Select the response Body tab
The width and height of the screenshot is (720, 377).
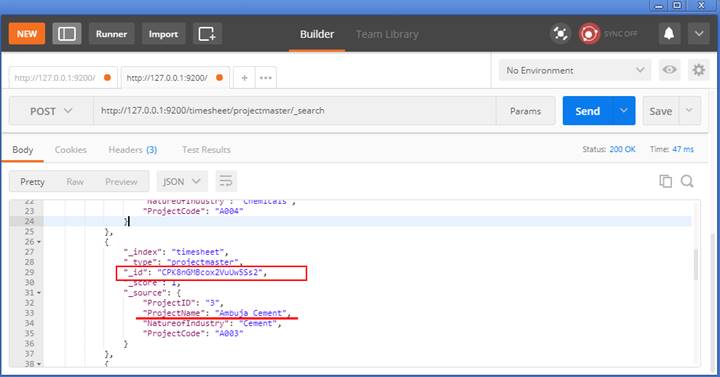(x=22, y=150)
